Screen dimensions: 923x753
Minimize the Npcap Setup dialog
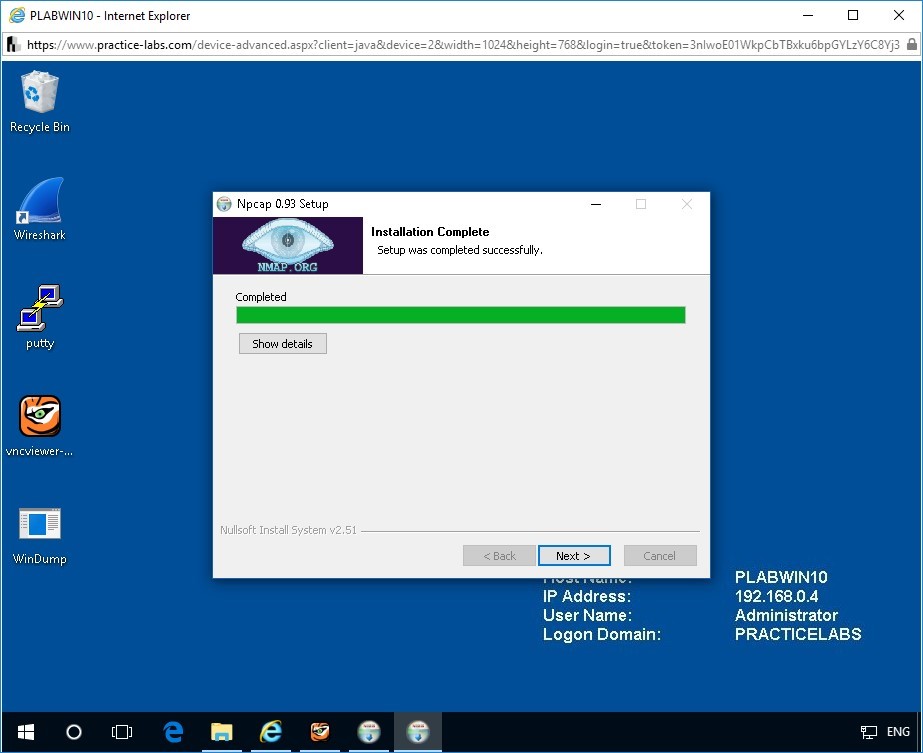tap(596, 204)
